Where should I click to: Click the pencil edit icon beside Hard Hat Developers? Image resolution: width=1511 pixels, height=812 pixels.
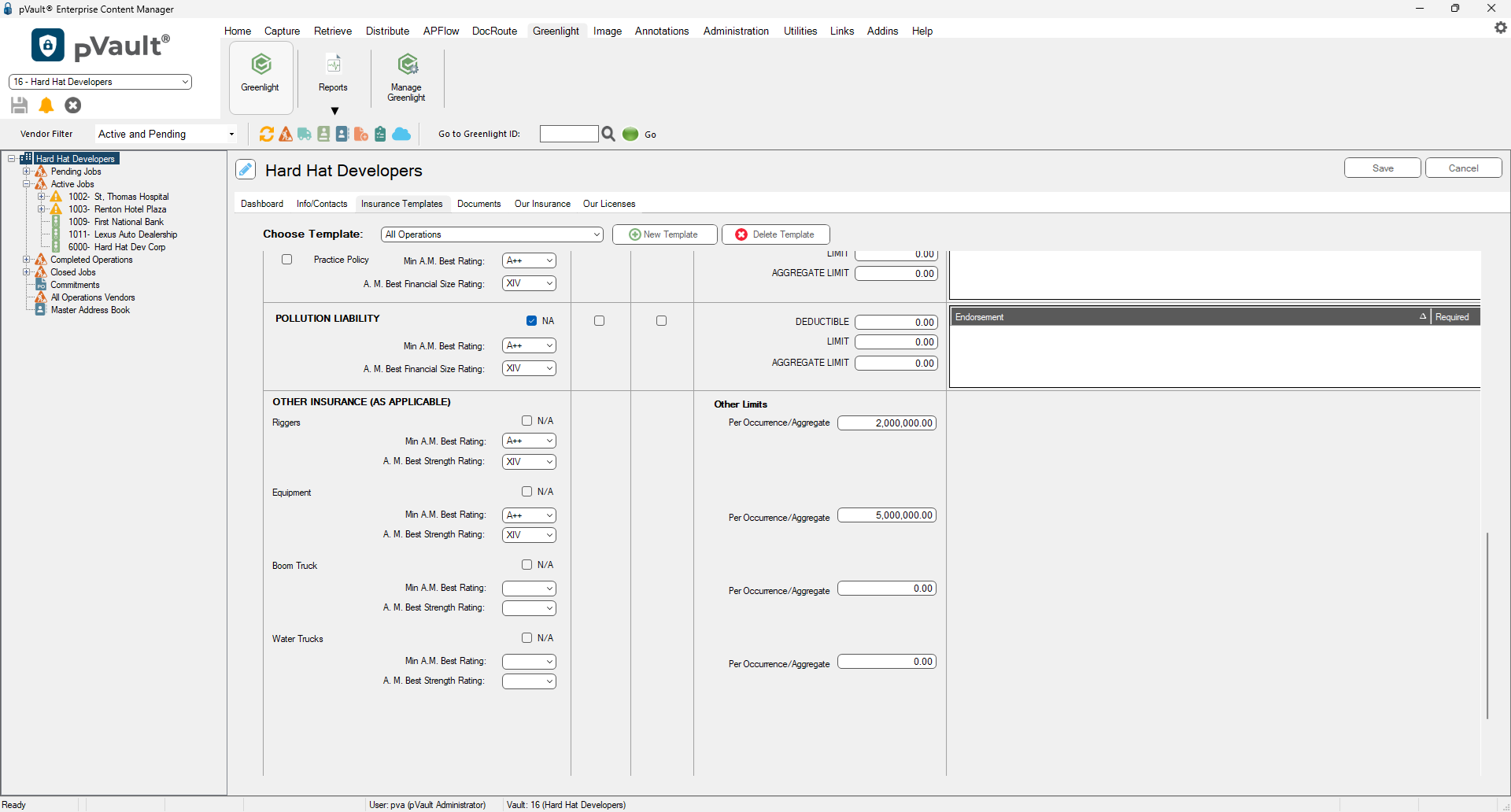246,170
